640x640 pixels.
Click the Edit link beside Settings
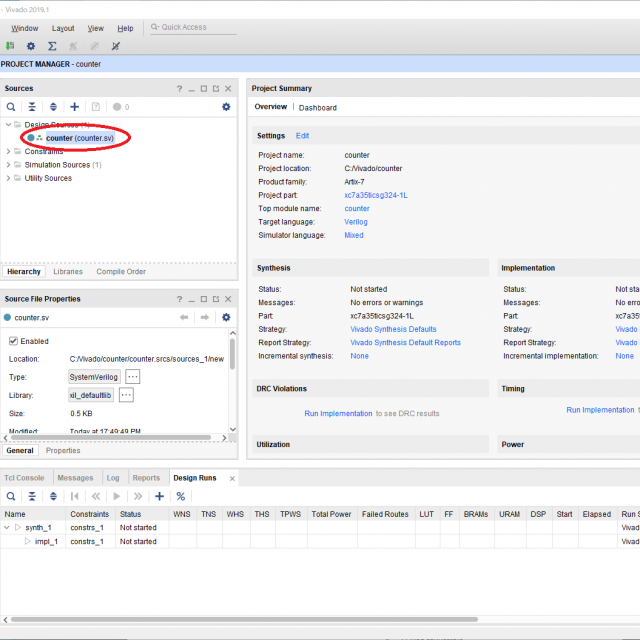click(302, 135)
